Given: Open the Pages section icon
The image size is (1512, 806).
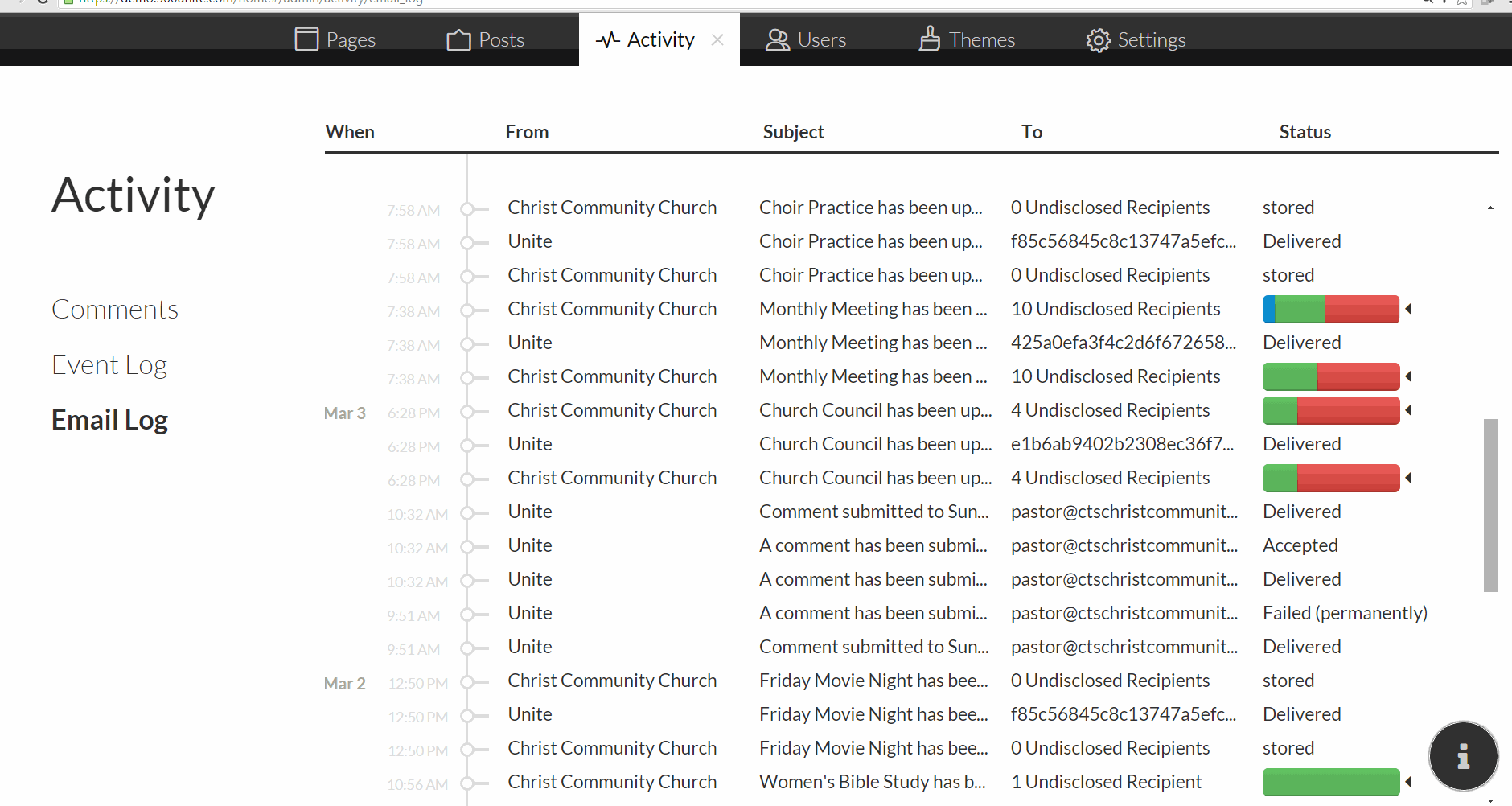Looking at the screenshot, I should (x=307, y=38).
